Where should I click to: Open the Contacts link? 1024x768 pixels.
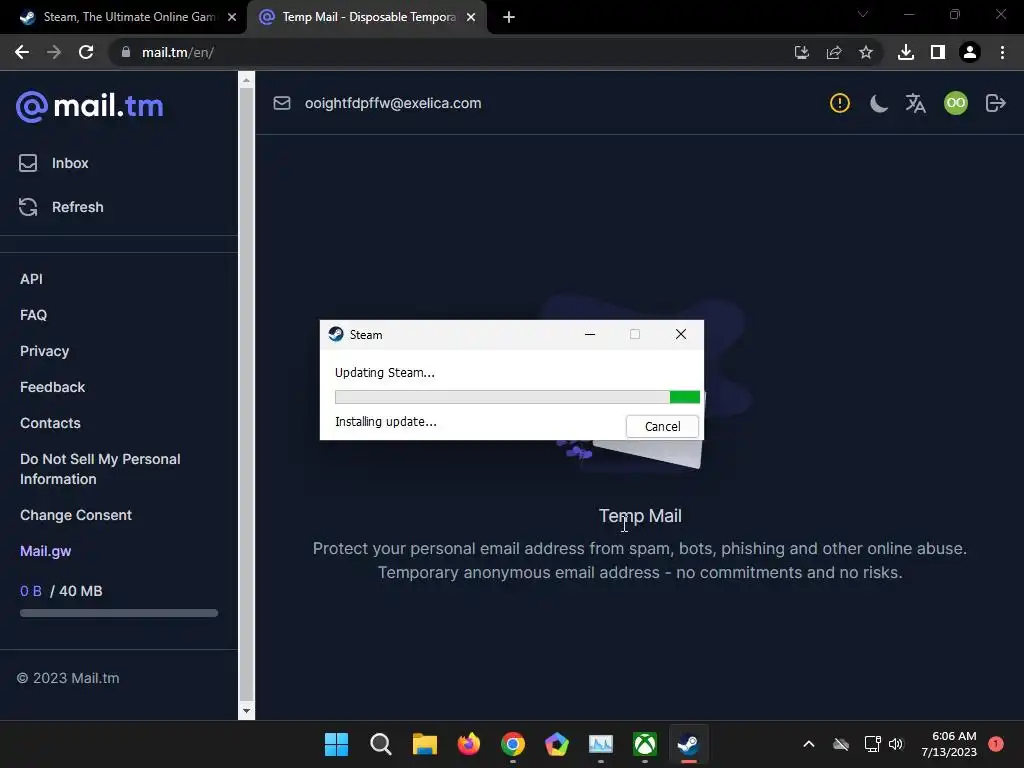[50, 423]
